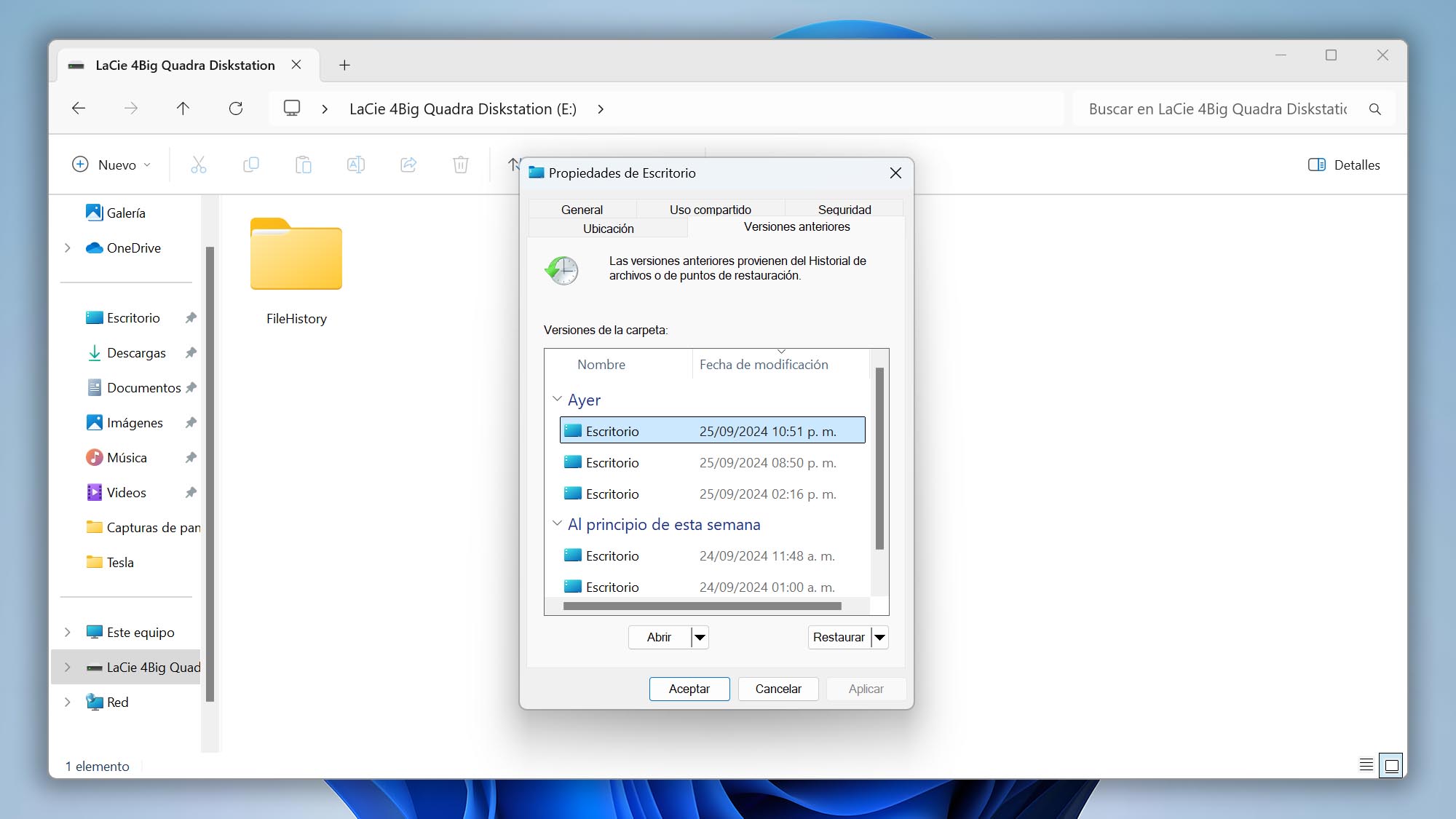This screenshot has height=819, width=1456.
Task: Open Documentos in quick access
Action: (x=143, y=388)
